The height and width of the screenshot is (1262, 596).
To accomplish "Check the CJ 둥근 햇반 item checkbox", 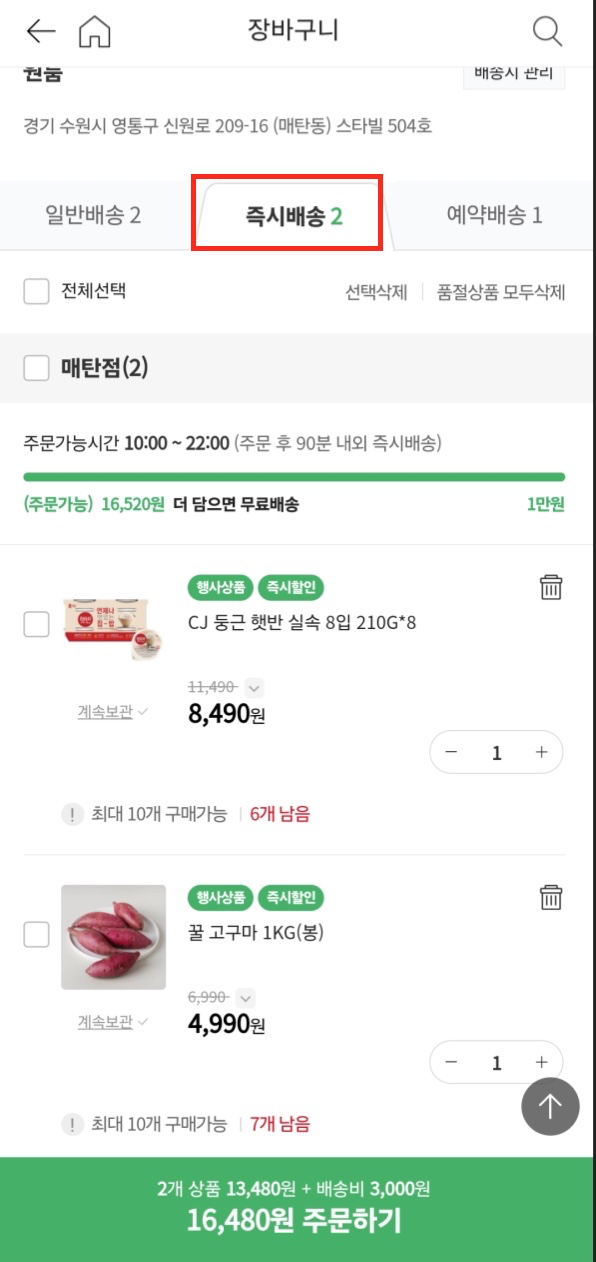I will 35,624.
